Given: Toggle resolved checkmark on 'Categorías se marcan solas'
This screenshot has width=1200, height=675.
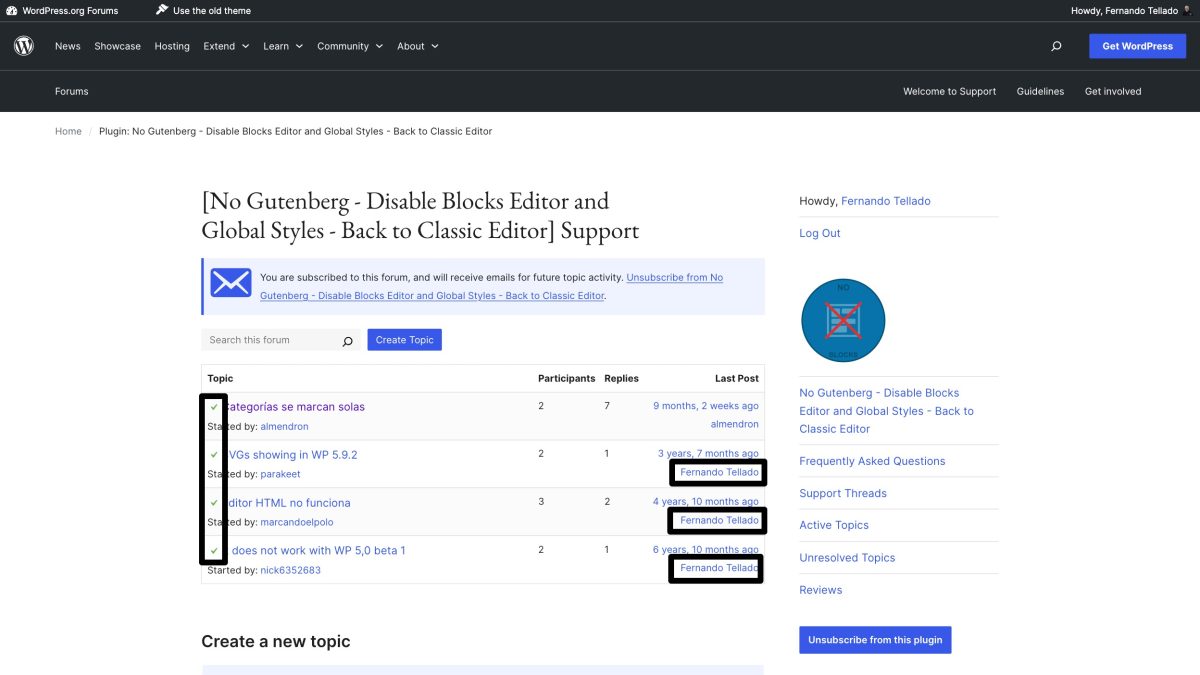Looking at the screenshot, I should tap(215, 405).
